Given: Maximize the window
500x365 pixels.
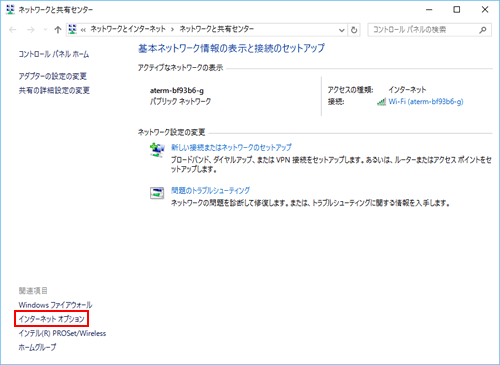Looking at the screenshot, I should [457, 10].
